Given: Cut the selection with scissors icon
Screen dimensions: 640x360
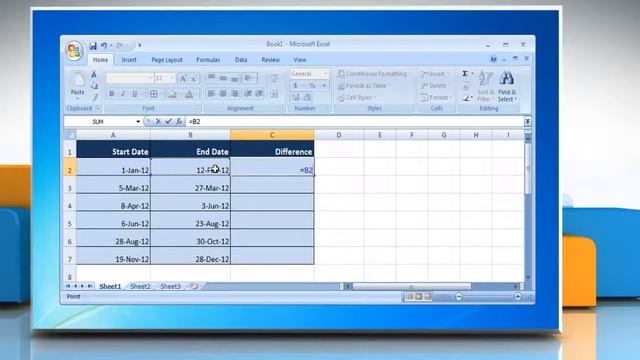Looking at the screenshot, I should tap(94, 74).
